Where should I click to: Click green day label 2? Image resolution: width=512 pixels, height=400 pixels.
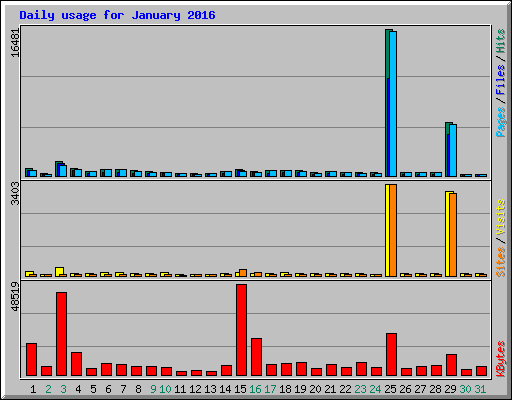click(48, 389)
